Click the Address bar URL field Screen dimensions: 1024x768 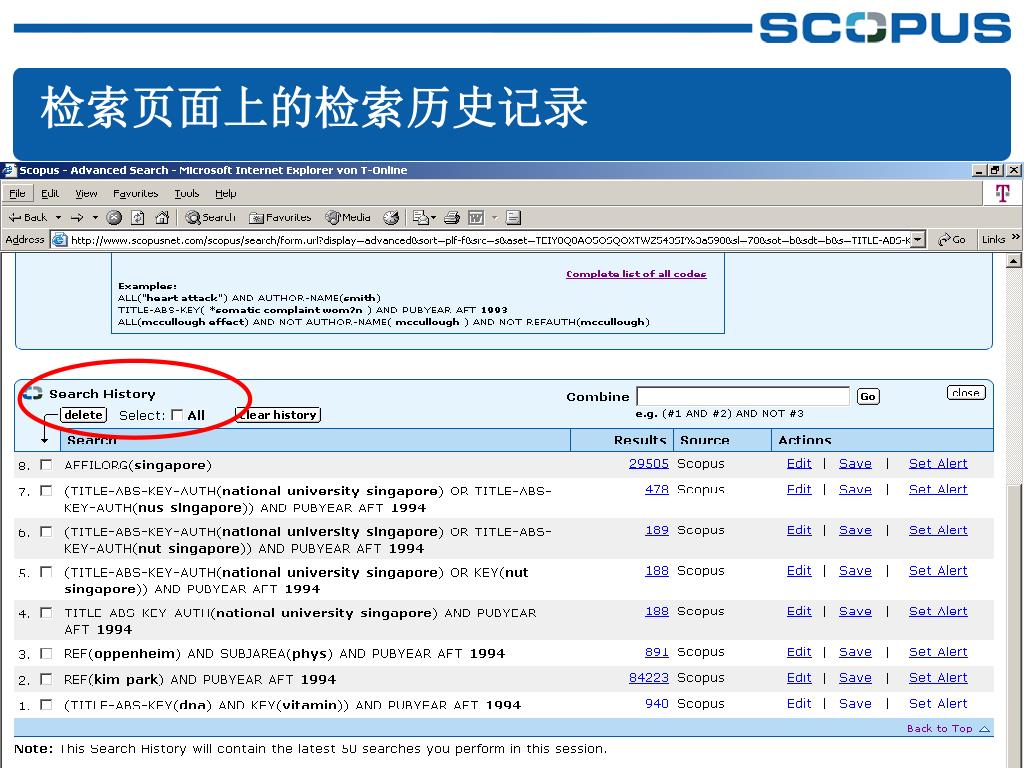pyautogui.click(x=490, y=240)
